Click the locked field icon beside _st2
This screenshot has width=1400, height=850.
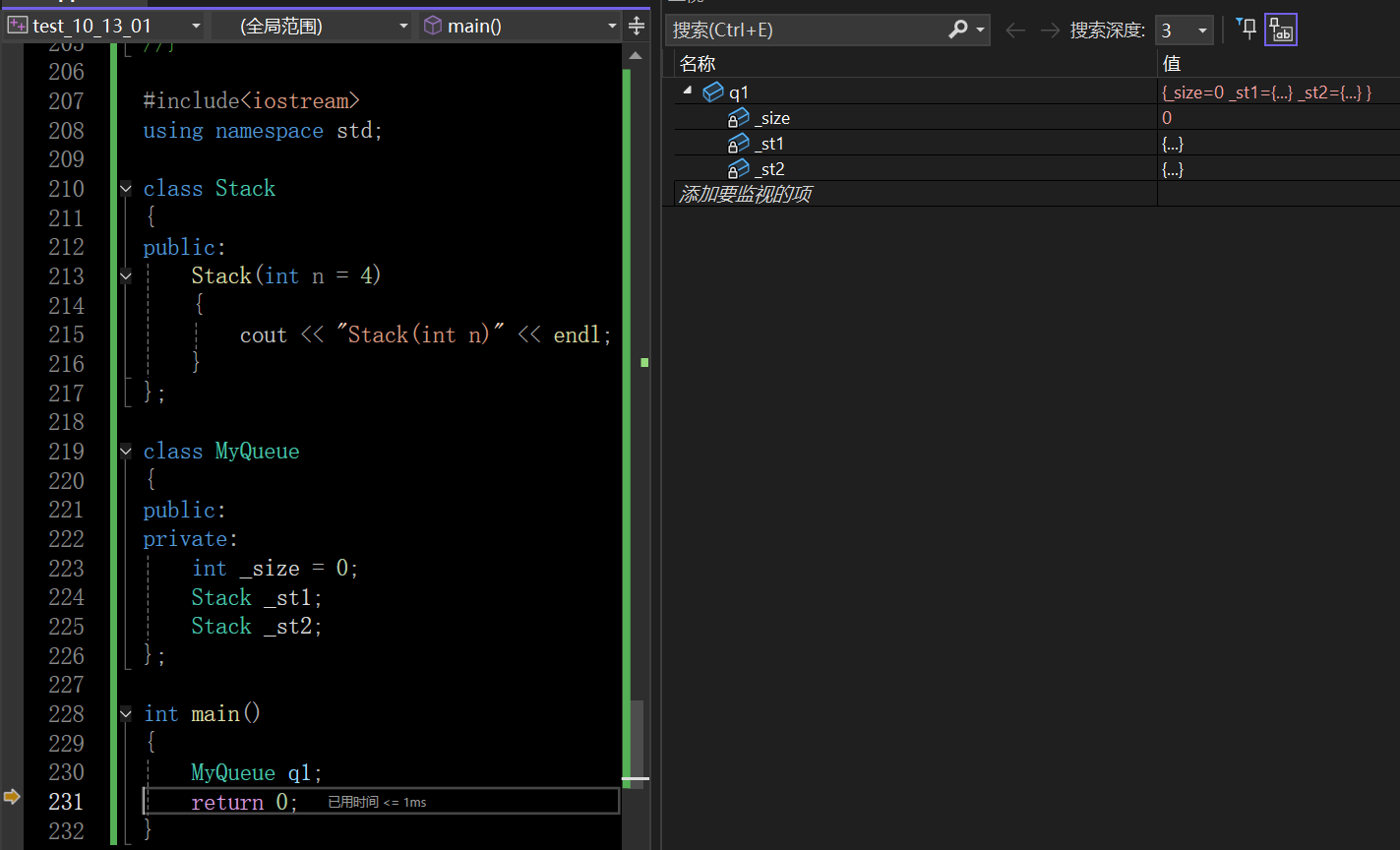[738, 169]
